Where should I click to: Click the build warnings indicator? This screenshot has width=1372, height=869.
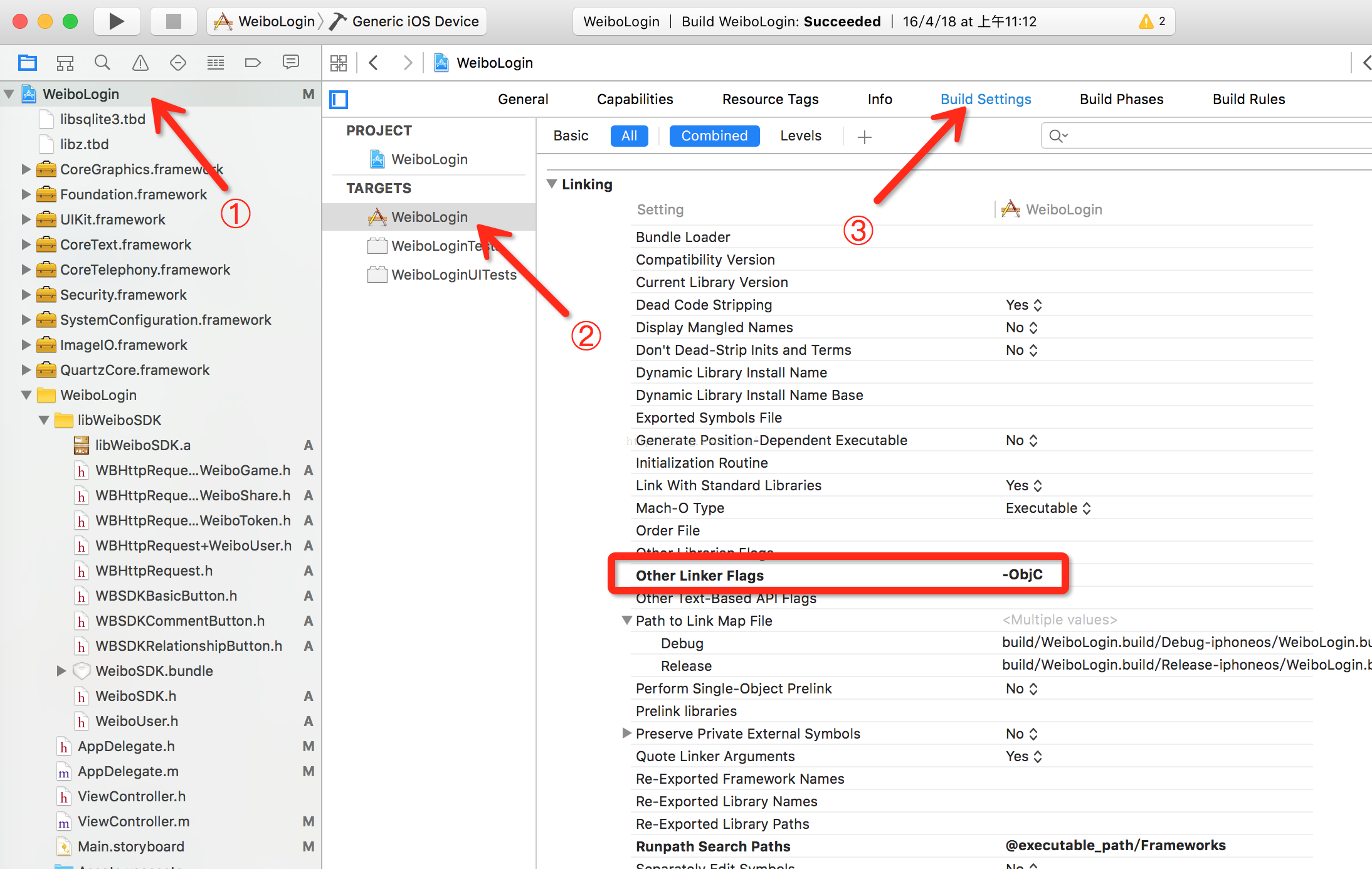pos(1153,21)
